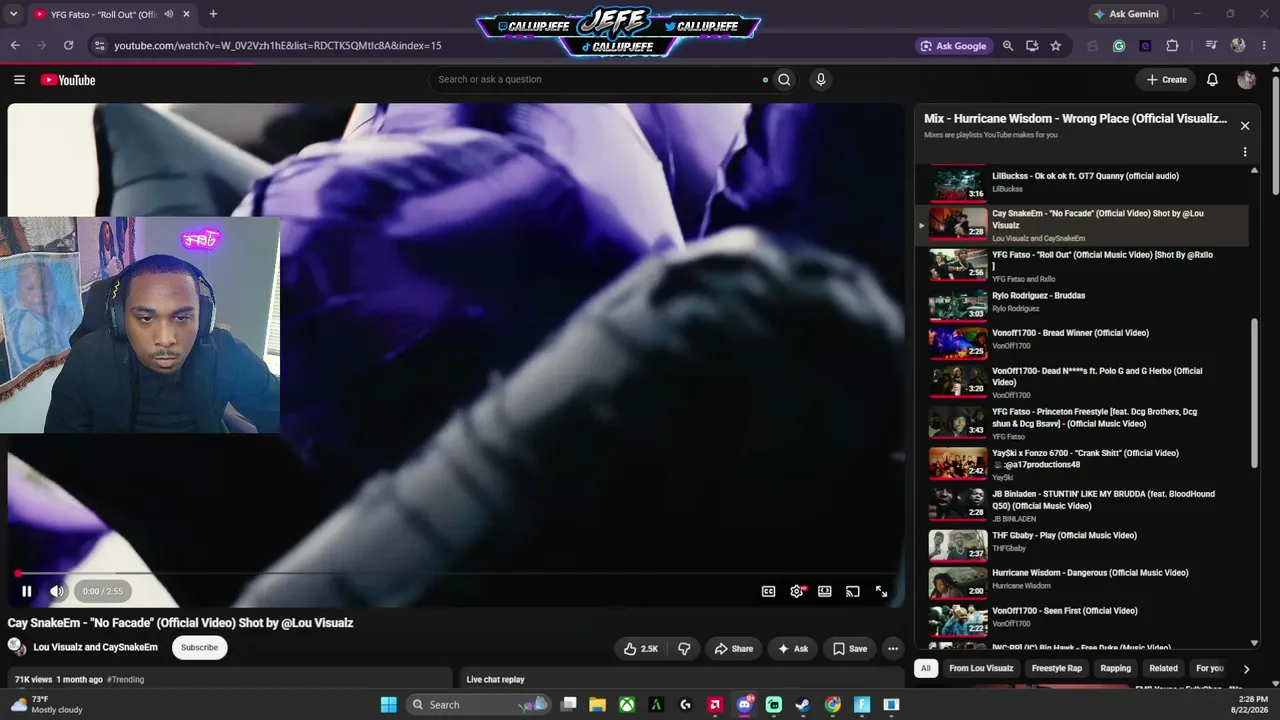1280x720 pixels.
Task: Focus the YouTube search box
Action: pyautogui.click(x=600, y=79)
